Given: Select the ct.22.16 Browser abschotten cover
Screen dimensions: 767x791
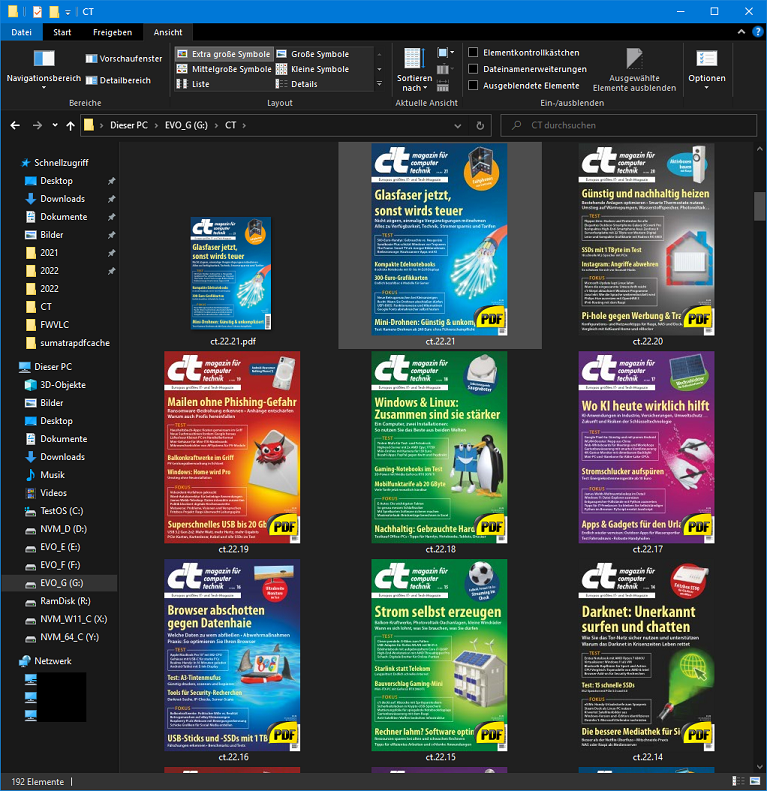Looking at the screenshot, I should (232, 655).
